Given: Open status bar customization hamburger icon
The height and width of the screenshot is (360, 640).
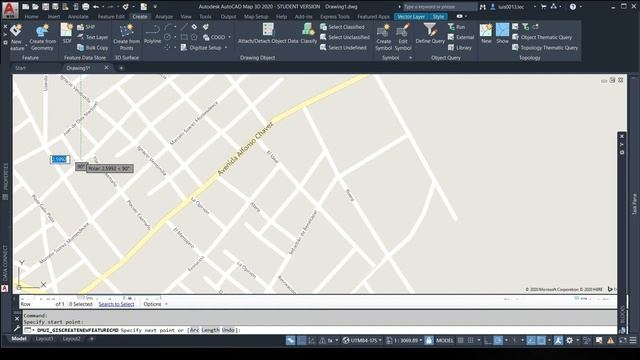Looking at the screenshot, I should click(x=633, y=340).
